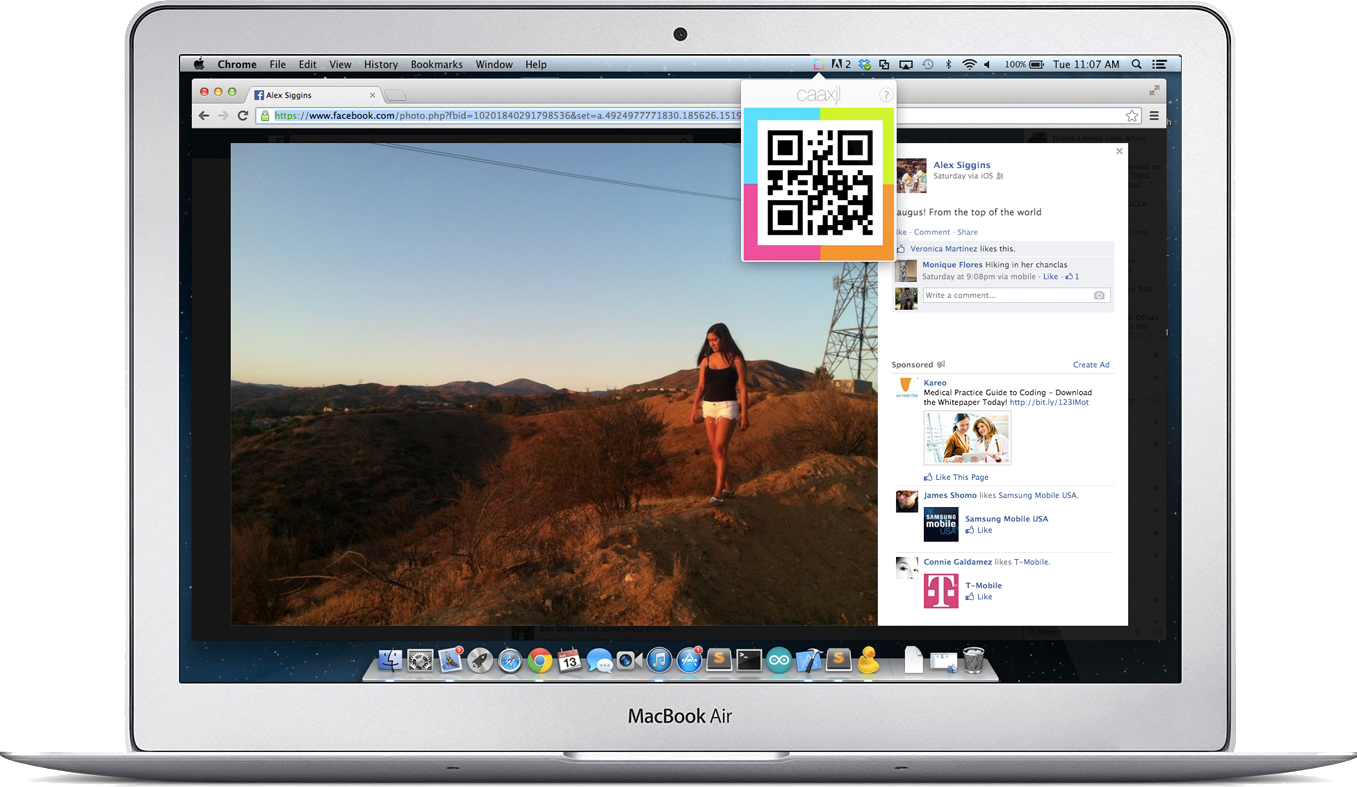Toggle the Wi-Fi menu bar icon
Screen dimensions: 1357x787
tap(968, 64)
